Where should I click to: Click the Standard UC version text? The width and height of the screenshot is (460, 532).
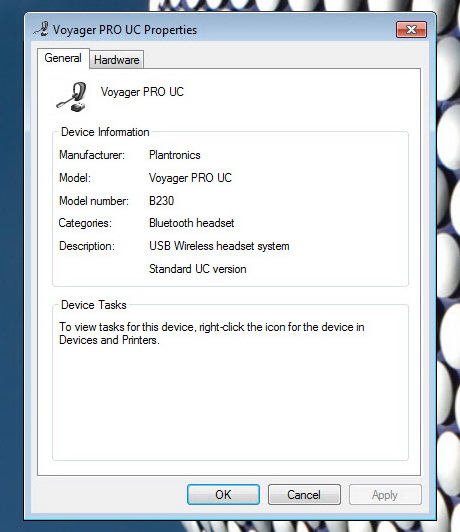pos(198,269)
